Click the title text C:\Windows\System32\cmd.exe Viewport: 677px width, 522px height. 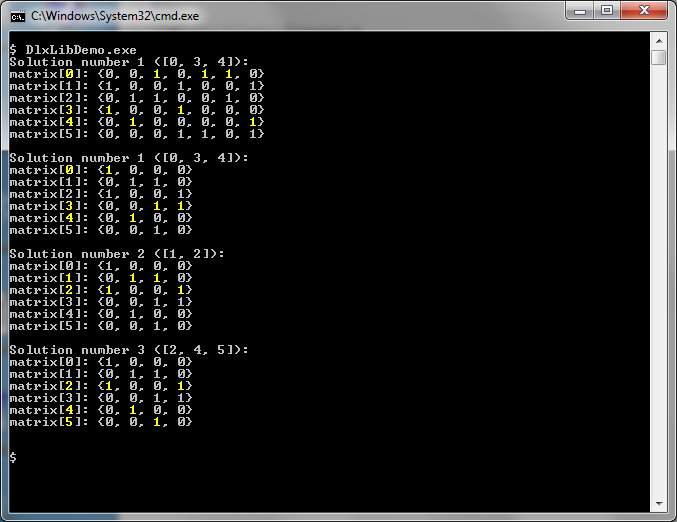(x=115, y=16)
